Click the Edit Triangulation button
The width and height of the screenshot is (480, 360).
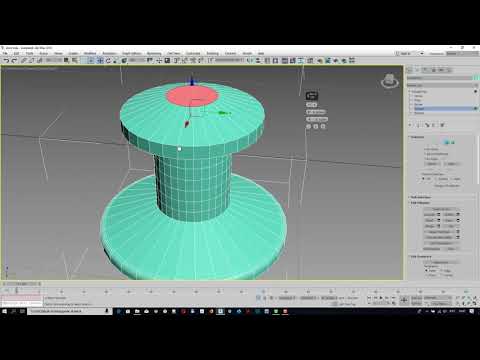[441, 243]
